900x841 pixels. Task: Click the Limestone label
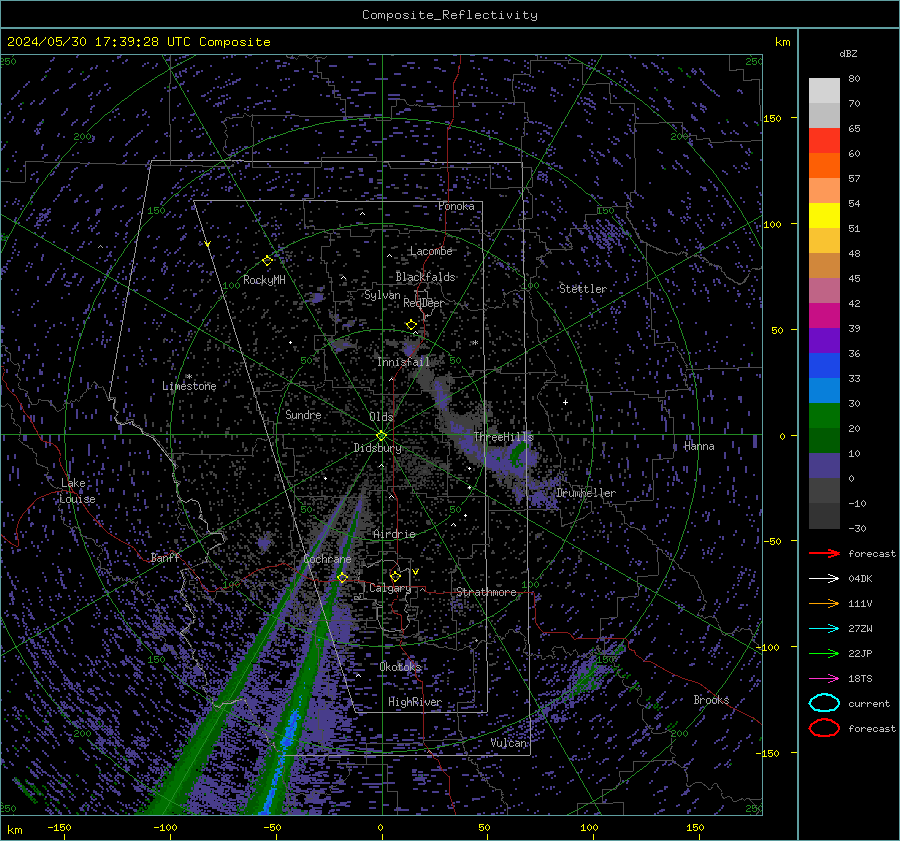pos(189,386)
